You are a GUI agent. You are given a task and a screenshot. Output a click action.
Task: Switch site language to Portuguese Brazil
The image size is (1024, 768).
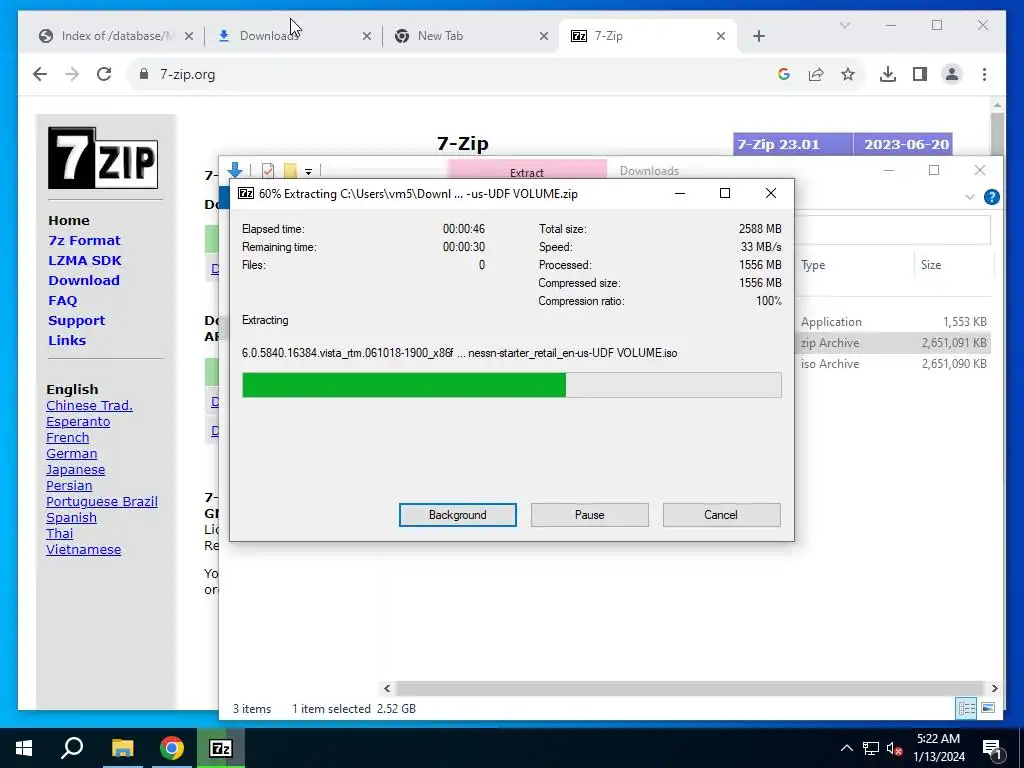click(x=102, y=502)
